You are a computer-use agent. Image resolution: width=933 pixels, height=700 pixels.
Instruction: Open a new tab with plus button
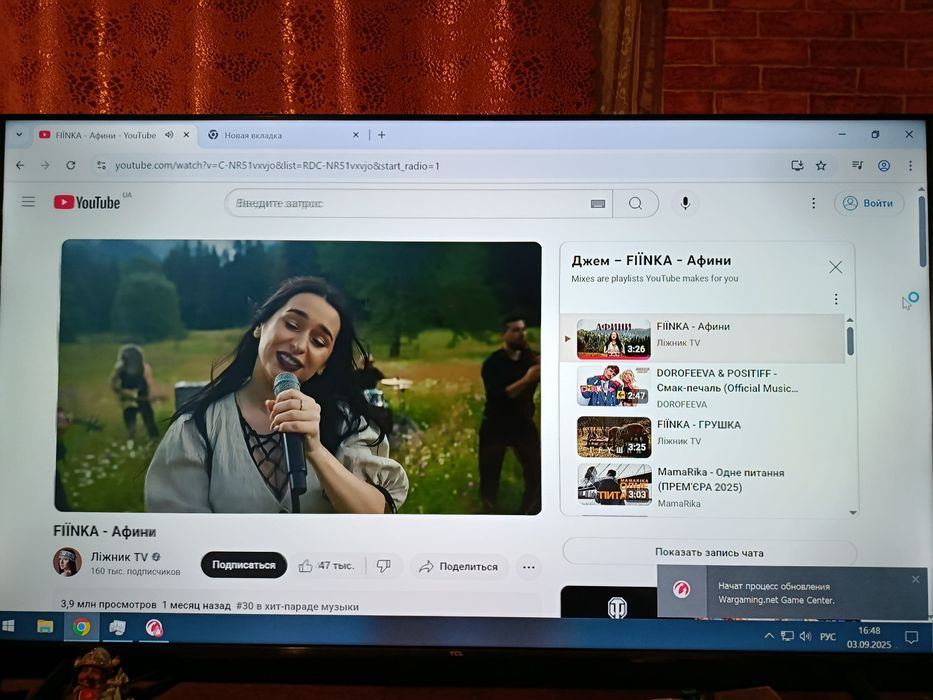[x=381, y=135]
